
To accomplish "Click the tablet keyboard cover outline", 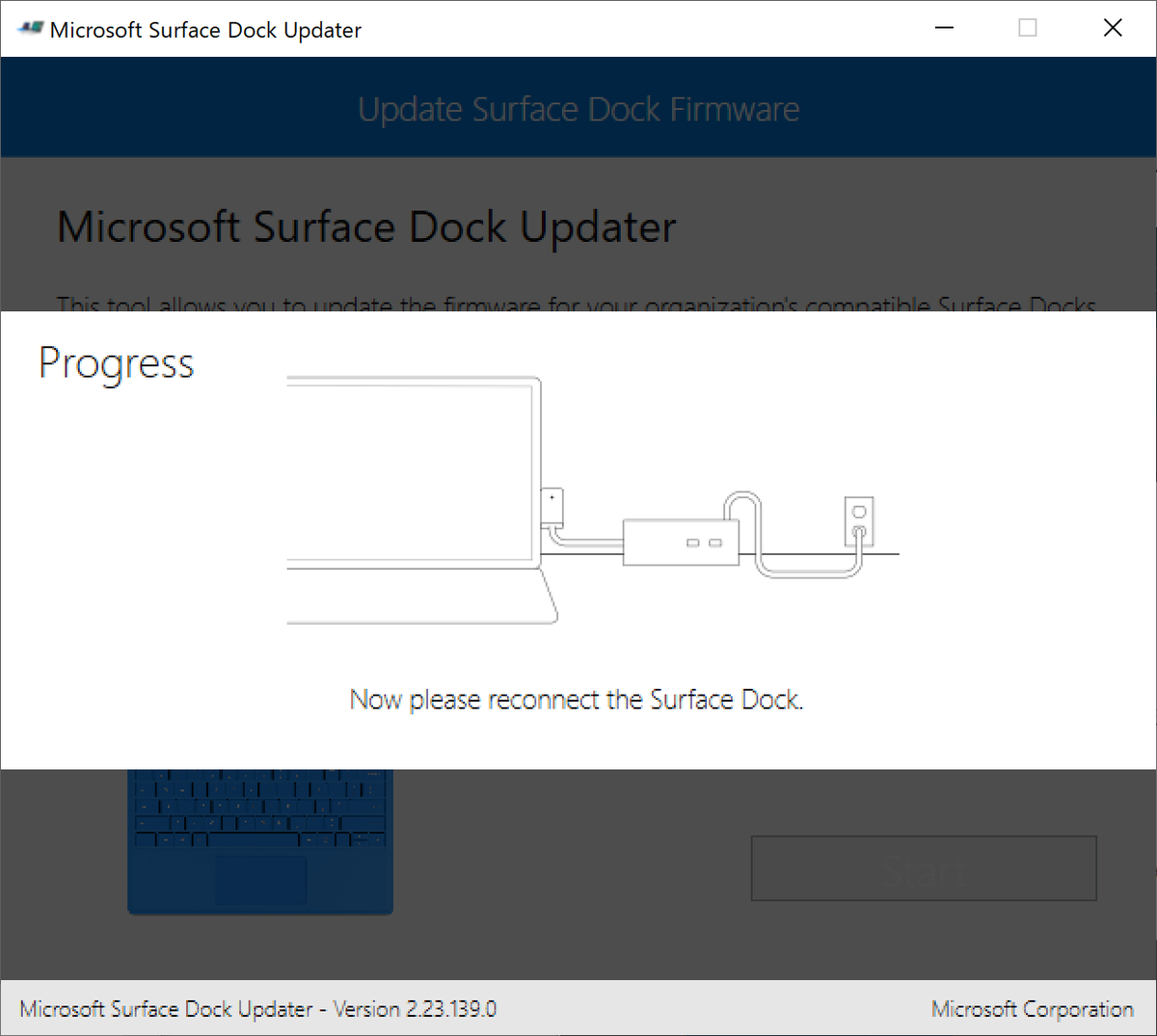I will click(x=422, y=596).
